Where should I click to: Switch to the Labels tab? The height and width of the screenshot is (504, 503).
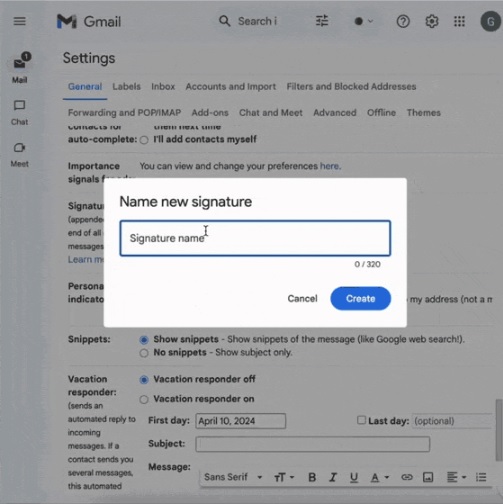pyautogui.click(x=126, y=87)
